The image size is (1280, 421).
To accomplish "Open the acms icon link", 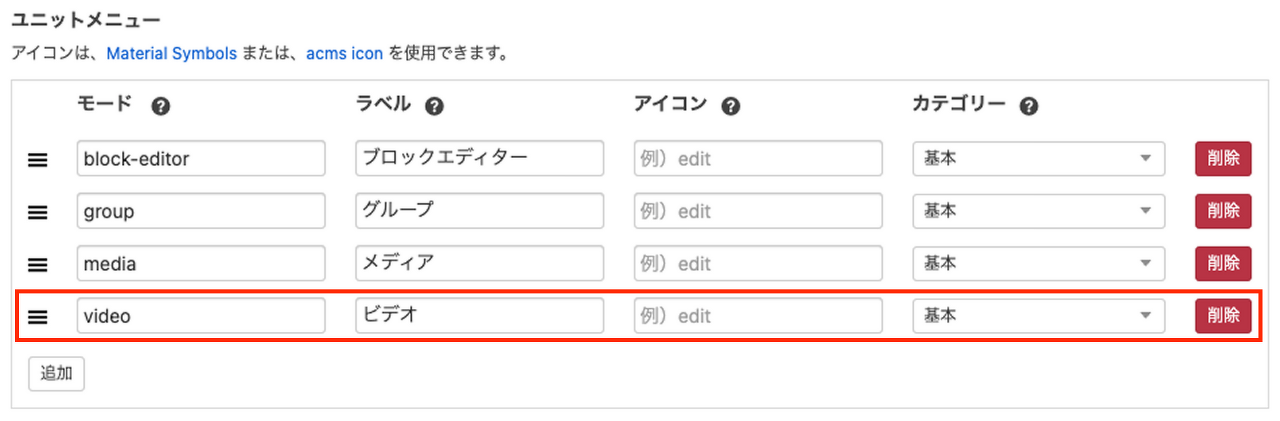I will tap(344, 53).
